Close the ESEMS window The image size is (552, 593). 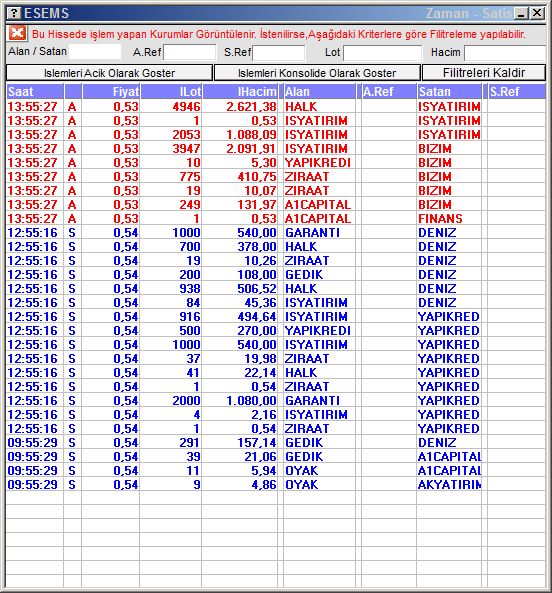point(537,14)
